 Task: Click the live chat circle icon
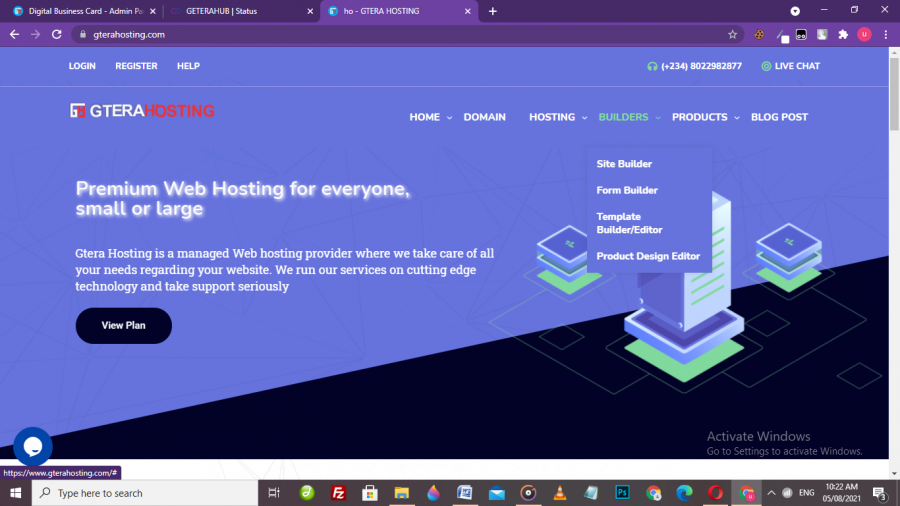(766, 66)
